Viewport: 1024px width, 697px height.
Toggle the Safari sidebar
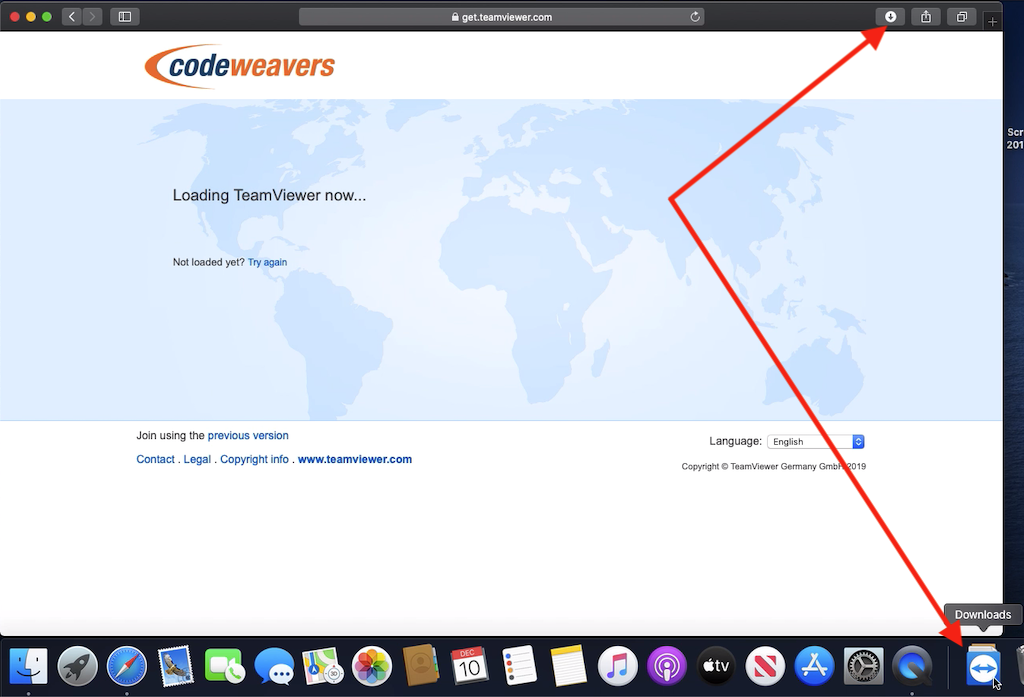(125, 17)
